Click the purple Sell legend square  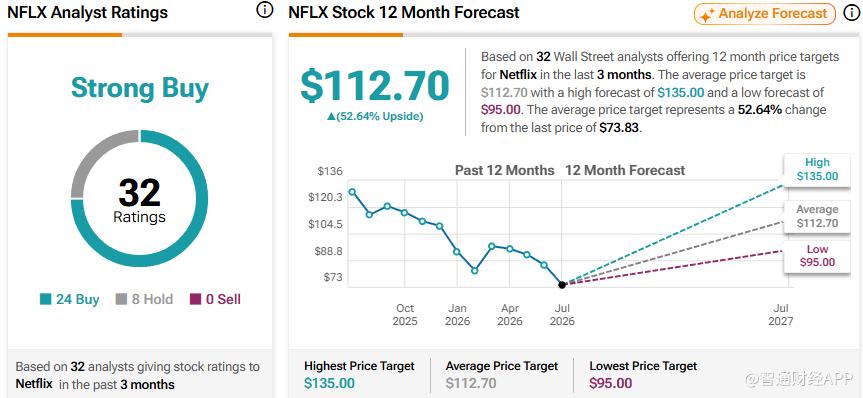[x=195, y=299]
